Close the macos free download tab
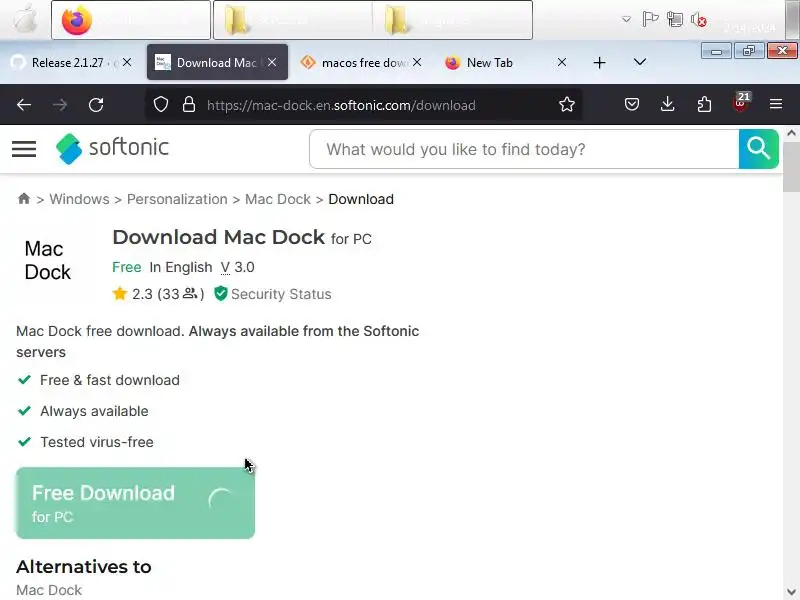Viewport: 800px width, 600px height. (417, 62)
